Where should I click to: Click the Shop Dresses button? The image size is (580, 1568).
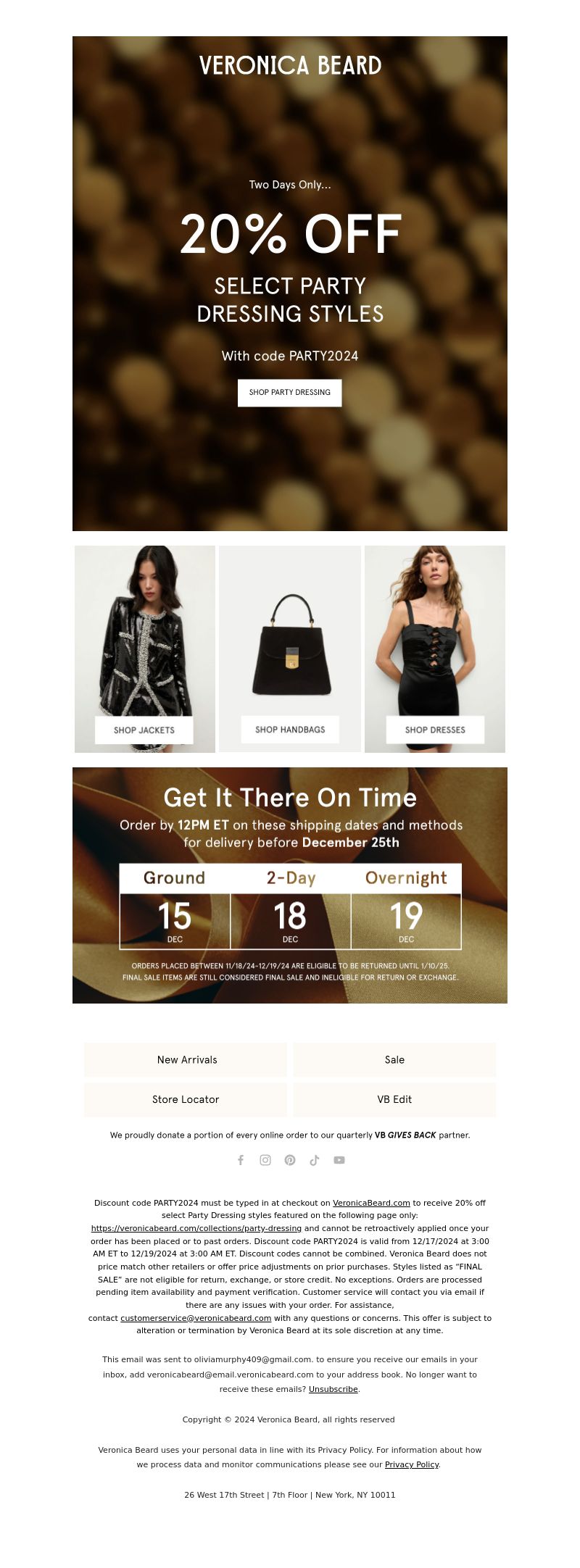(435, 730)
